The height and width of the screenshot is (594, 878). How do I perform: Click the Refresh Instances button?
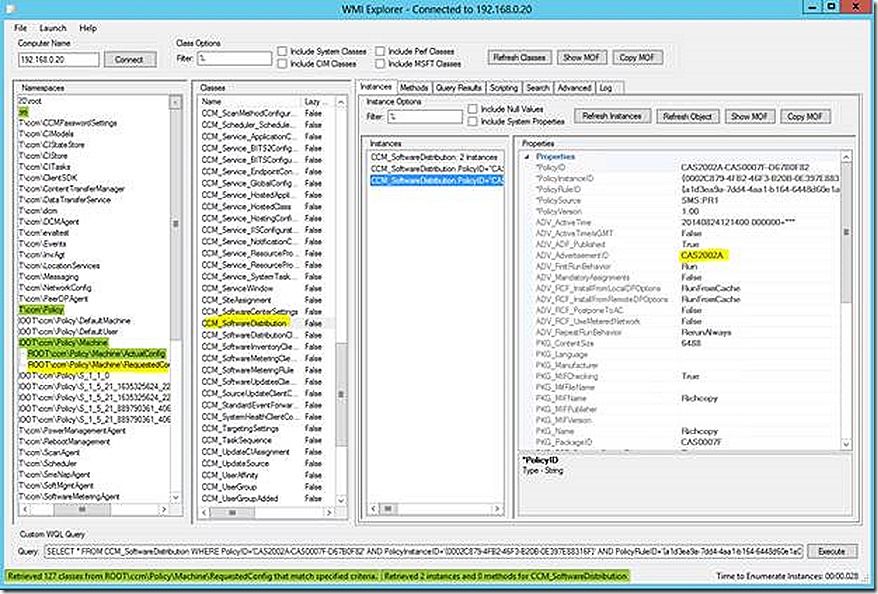612,116
